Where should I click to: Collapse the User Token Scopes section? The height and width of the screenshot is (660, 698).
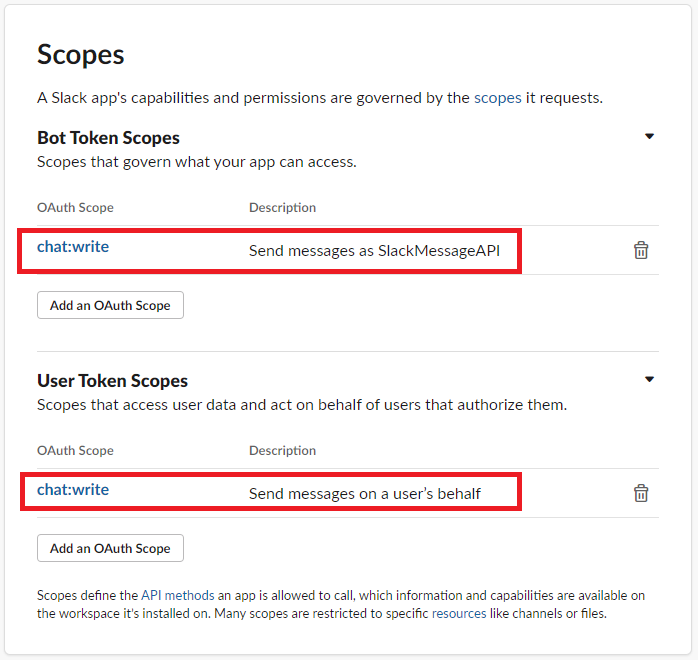tap(649, 379)
